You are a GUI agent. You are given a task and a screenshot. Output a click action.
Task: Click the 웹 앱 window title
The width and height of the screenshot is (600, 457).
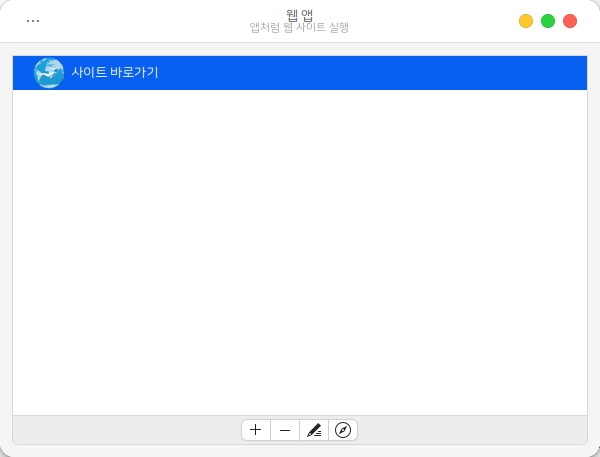point(299,14)
